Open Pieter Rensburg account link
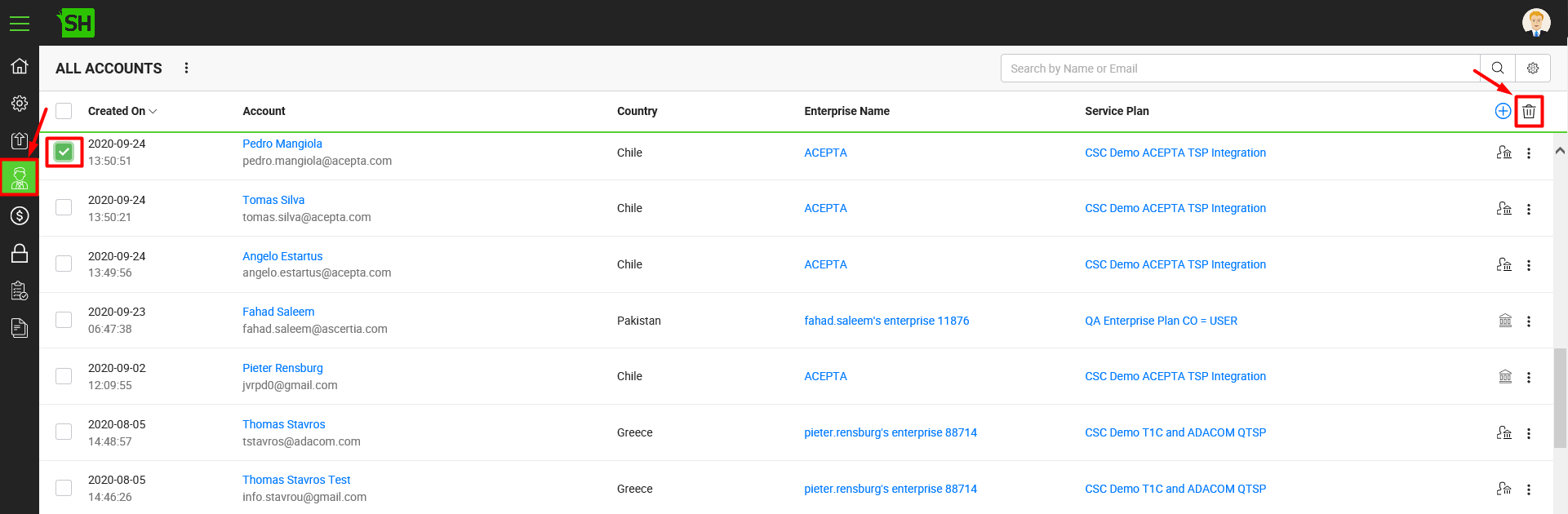 point(282,368)
